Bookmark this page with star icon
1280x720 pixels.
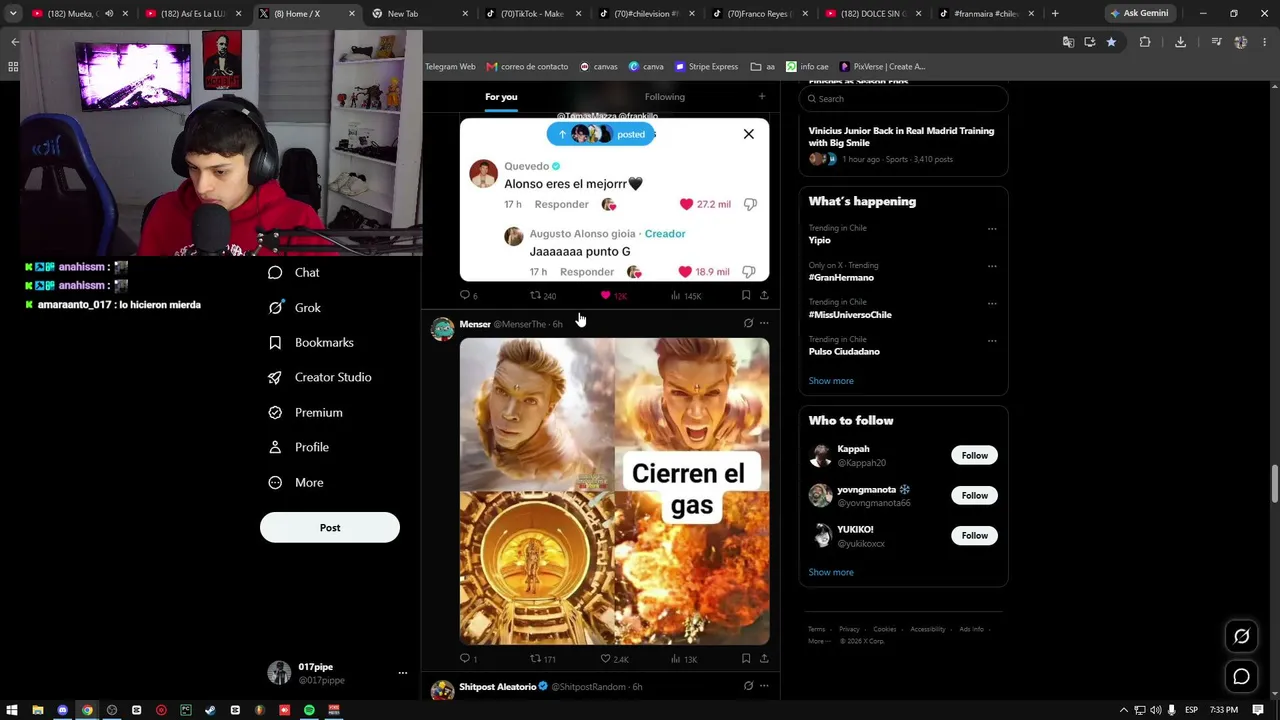pos(1111,42)
